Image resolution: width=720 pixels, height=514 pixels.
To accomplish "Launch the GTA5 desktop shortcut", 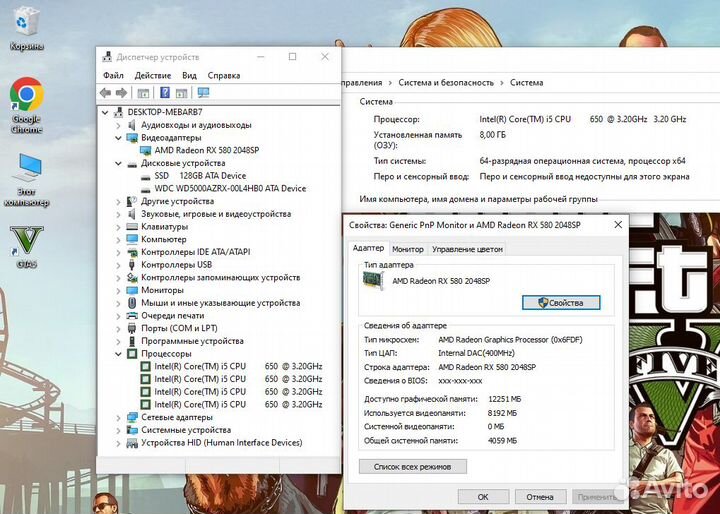I will 27,246.
